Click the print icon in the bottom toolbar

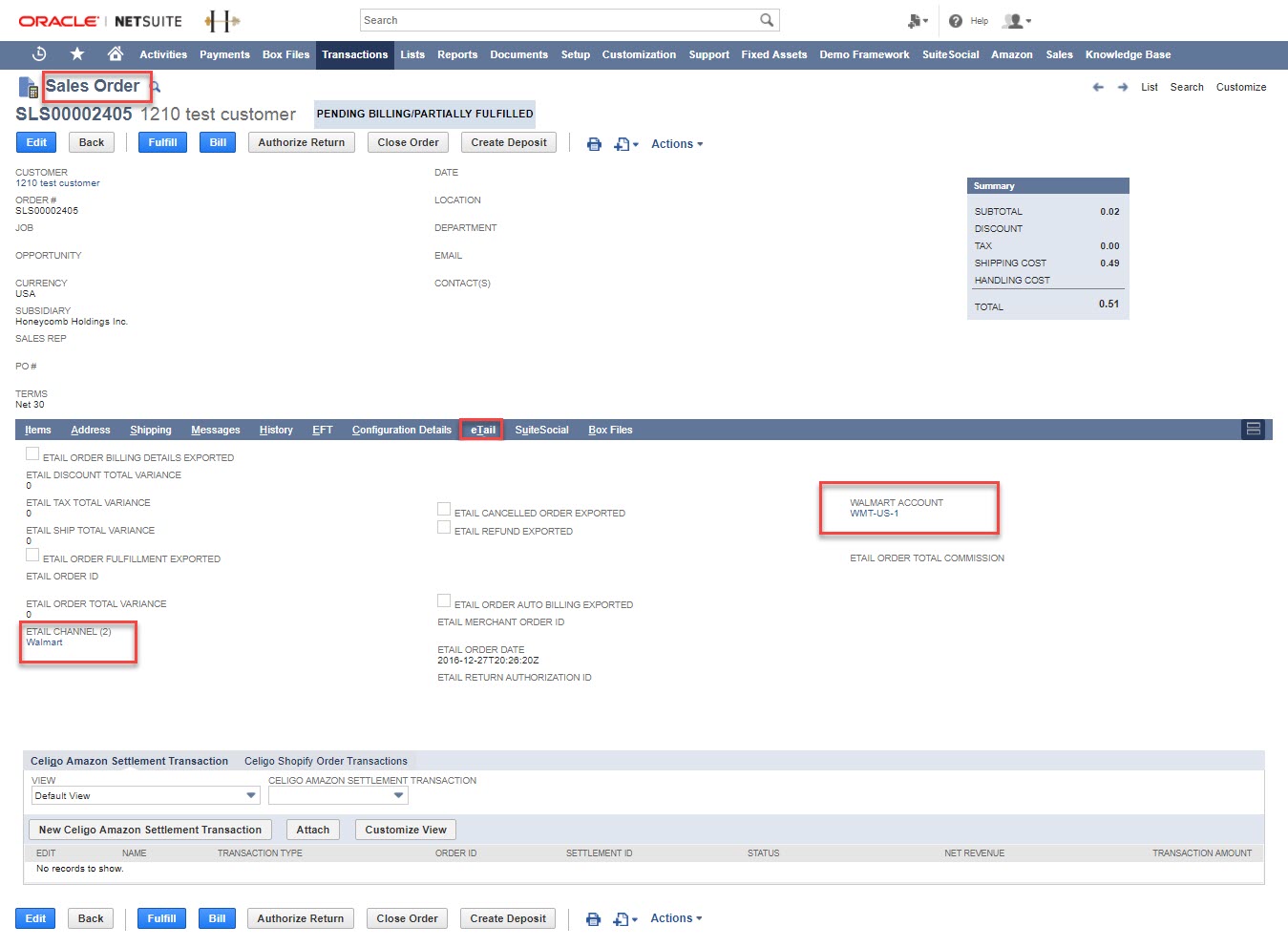pos(593,919)
